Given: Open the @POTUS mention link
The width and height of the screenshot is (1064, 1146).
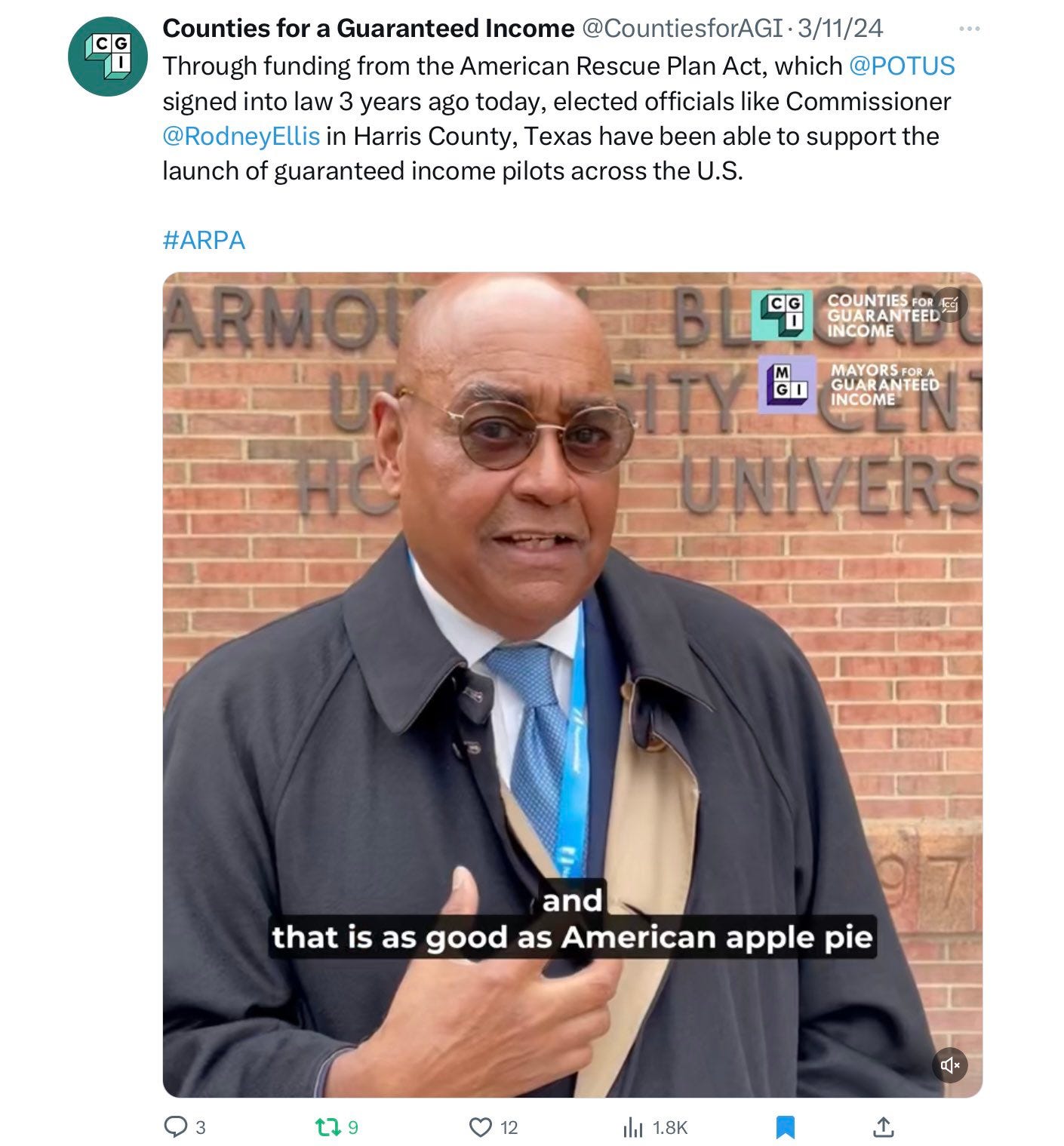Looking at the screenshot, I should 902,66.
